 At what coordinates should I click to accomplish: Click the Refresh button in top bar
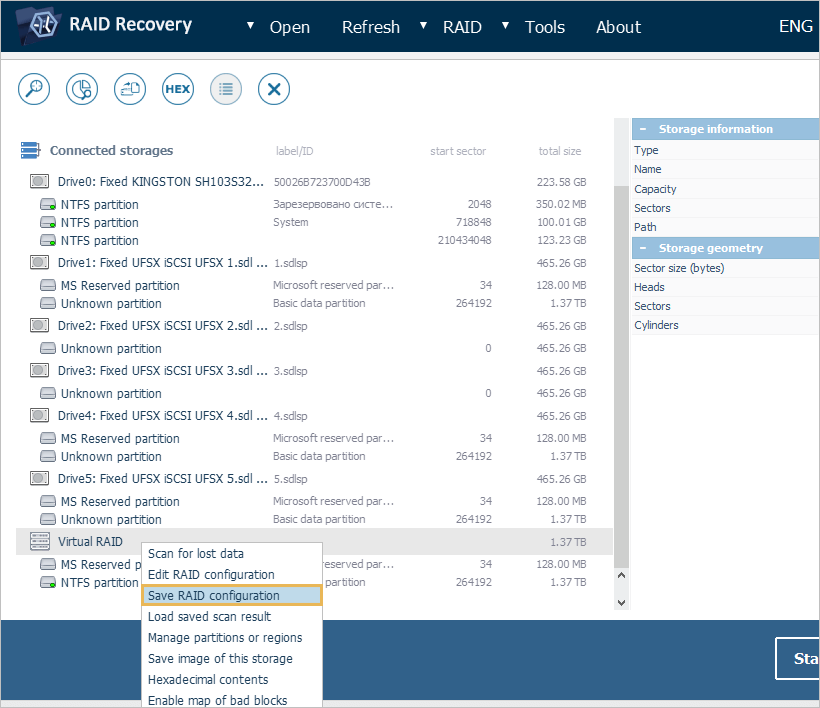(371, 27)
